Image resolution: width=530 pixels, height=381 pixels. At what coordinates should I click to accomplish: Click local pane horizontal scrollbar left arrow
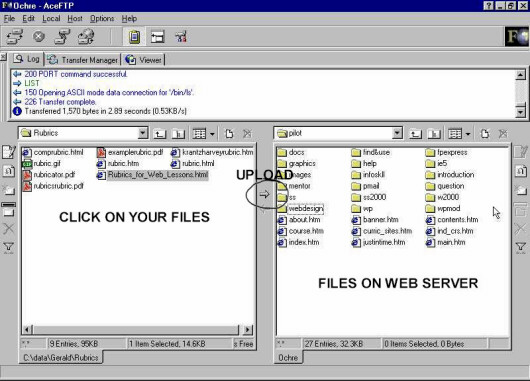[28, 330]
